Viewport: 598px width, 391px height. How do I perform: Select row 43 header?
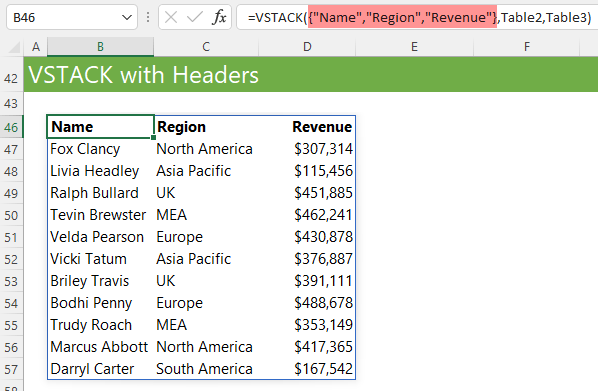[x=11, y=103]
